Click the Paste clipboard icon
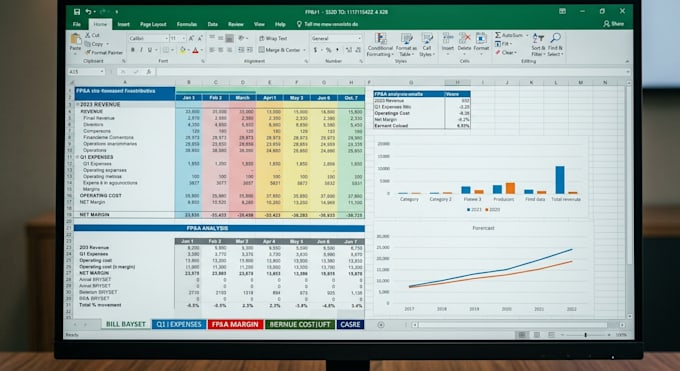 coord(75,40)
